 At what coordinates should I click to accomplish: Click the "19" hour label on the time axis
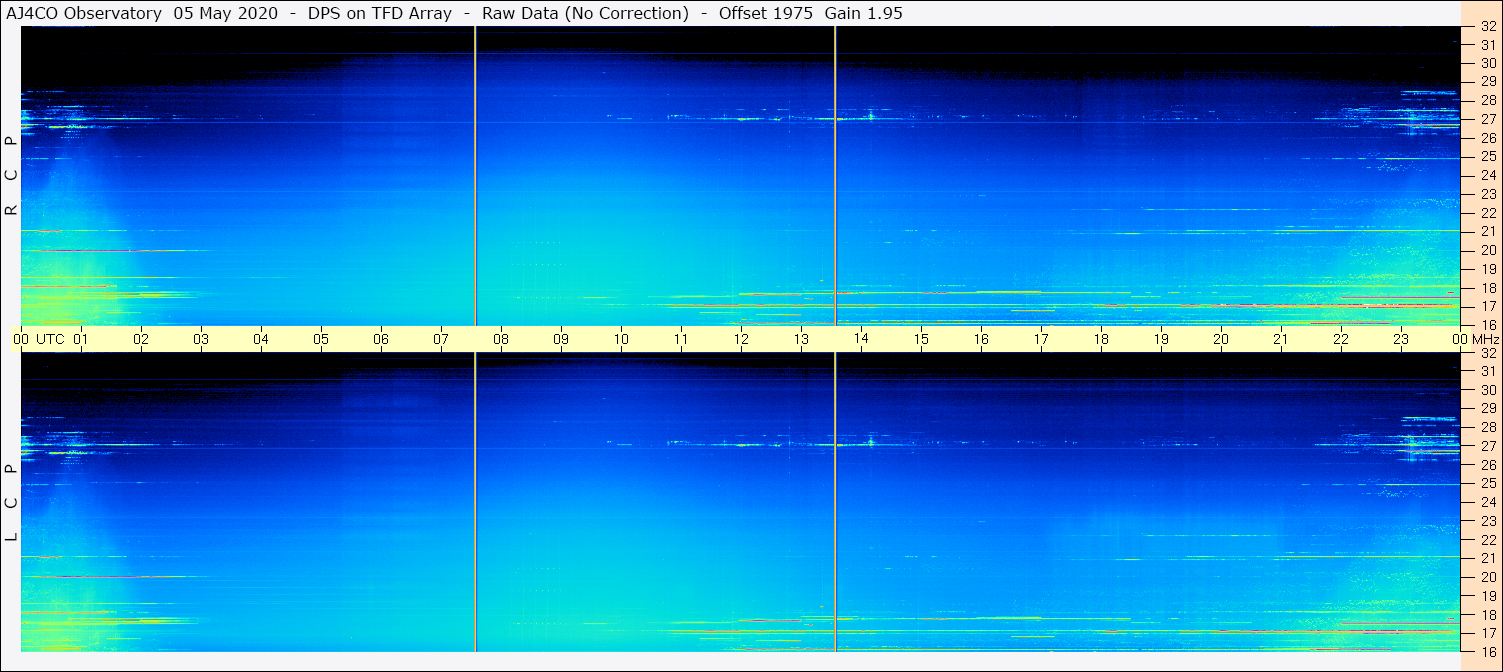[1161, 339]
